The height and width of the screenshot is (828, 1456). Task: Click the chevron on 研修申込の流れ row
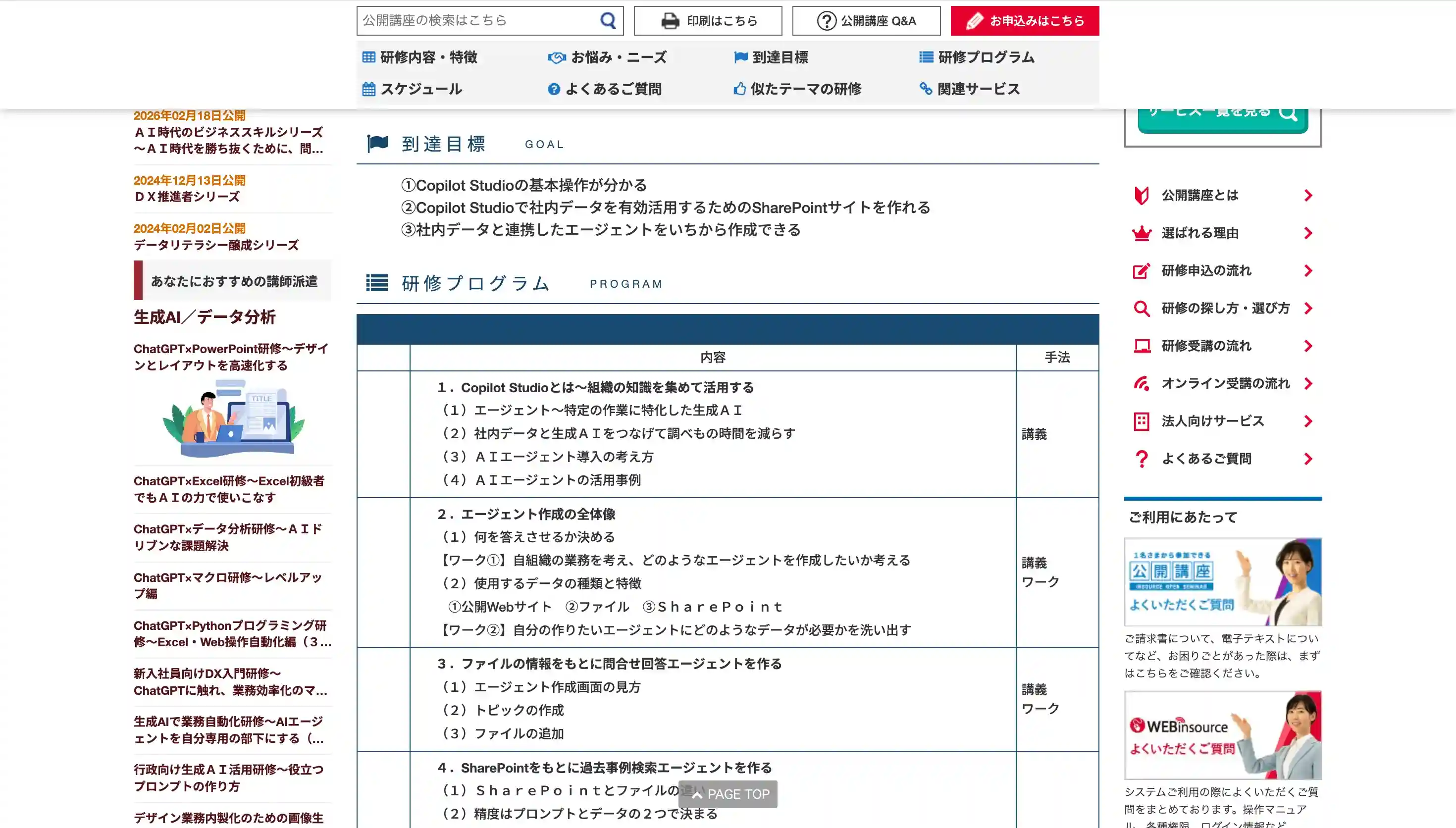point(1308,271)
